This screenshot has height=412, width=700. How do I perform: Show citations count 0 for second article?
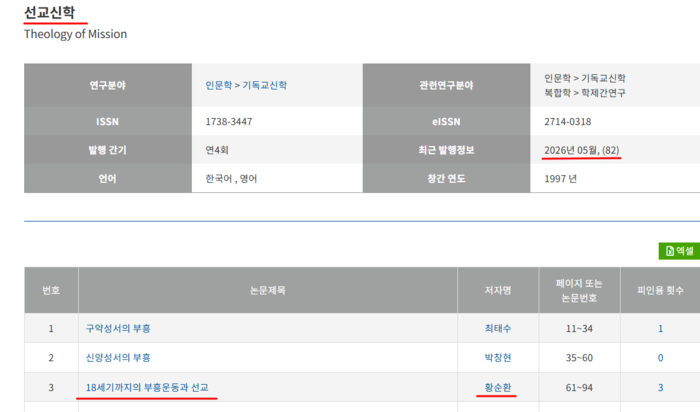tap(660, 358)
